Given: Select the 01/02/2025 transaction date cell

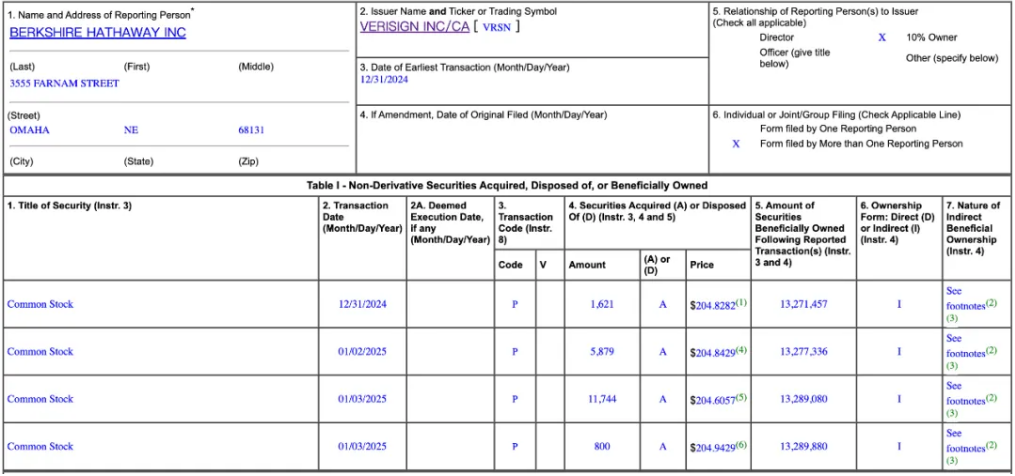Looking at the screenshot, I should [x=362, y=352].
